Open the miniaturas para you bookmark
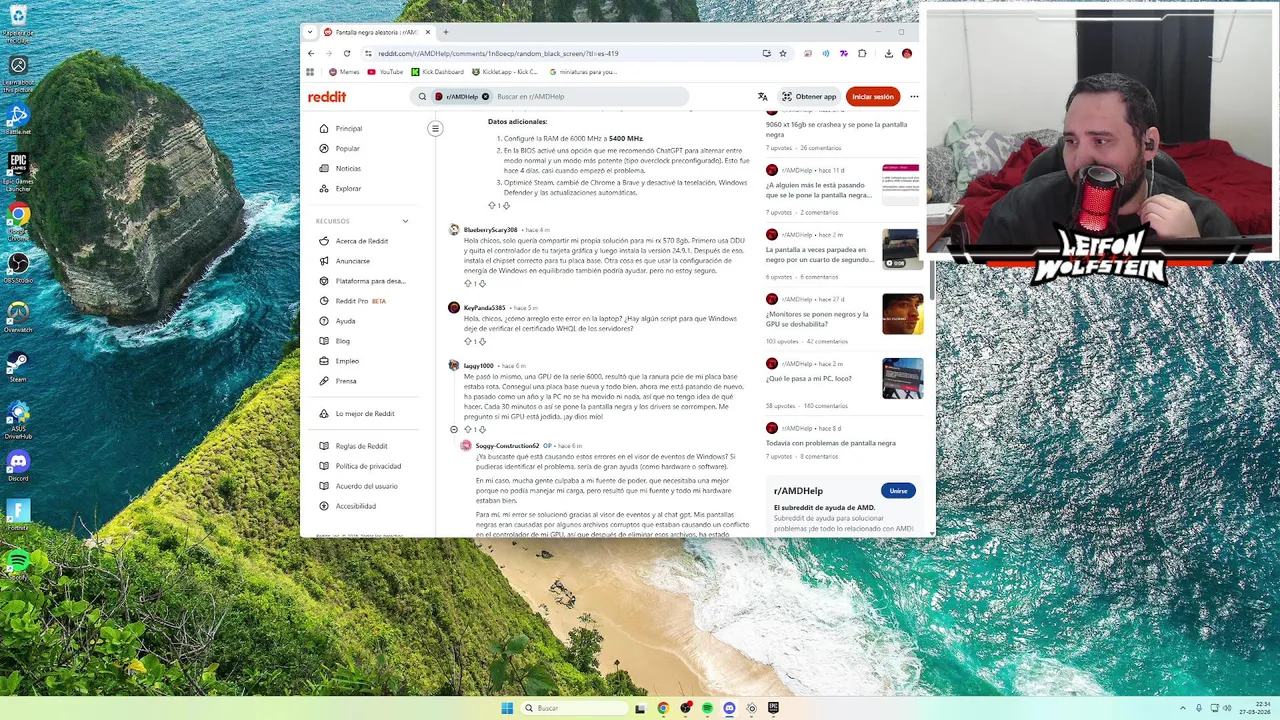 click(583, 72)
